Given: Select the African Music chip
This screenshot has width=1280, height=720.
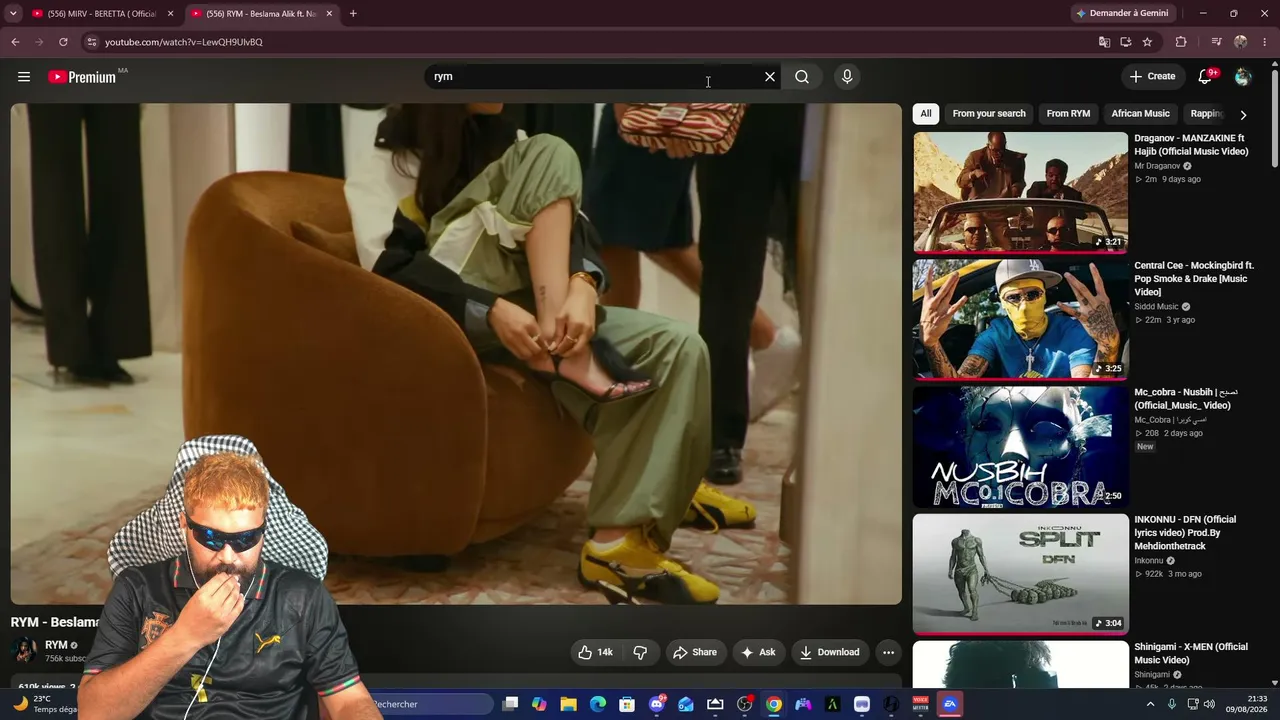Looking at the screenshot, I should click(1140, 114).
